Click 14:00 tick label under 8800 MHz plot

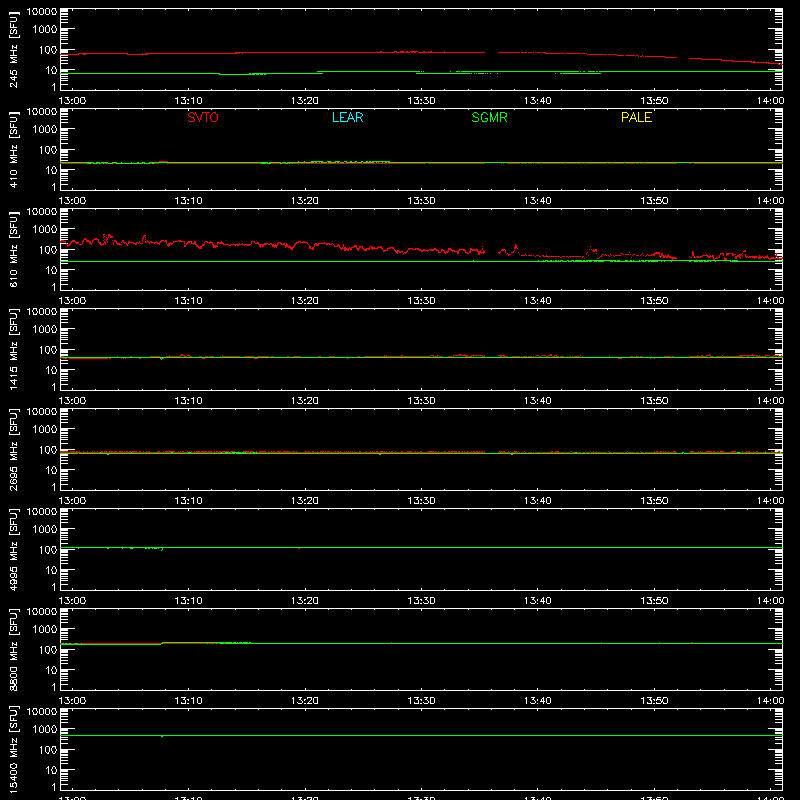pyautogui.click(x=770, y=701)
